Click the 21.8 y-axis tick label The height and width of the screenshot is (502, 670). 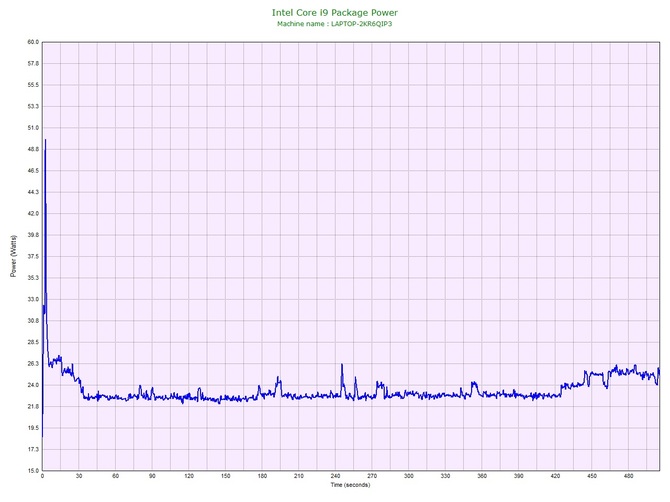[33, 407]
